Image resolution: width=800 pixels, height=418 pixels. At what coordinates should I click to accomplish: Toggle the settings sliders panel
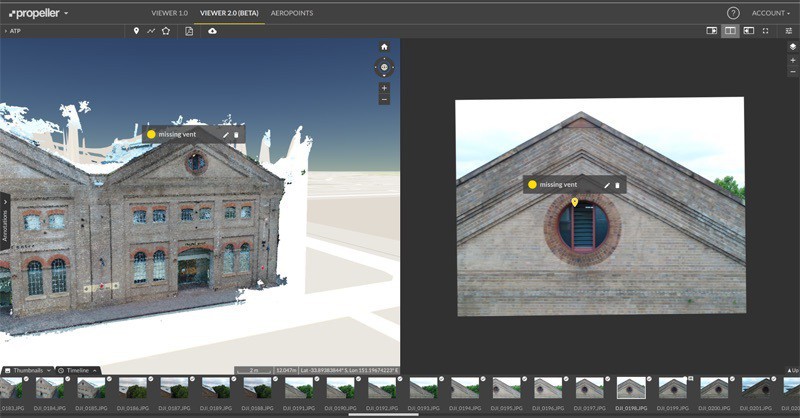pos(788,31)
